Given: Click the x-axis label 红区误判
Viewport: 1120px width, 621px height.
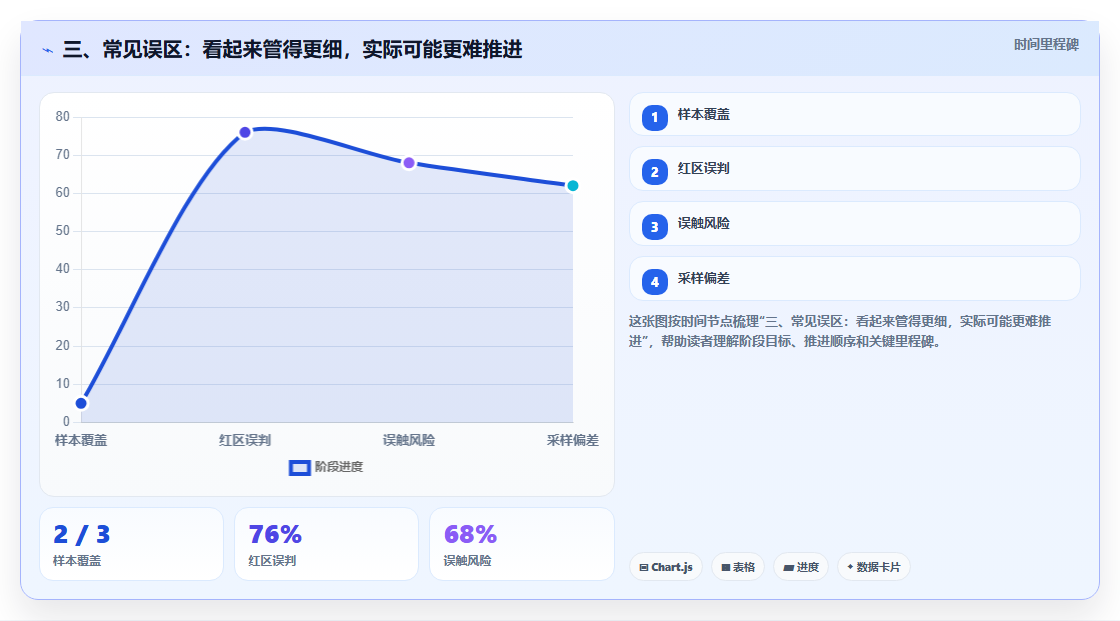Looking at the screenshot, I should click(x=245, y=440).
